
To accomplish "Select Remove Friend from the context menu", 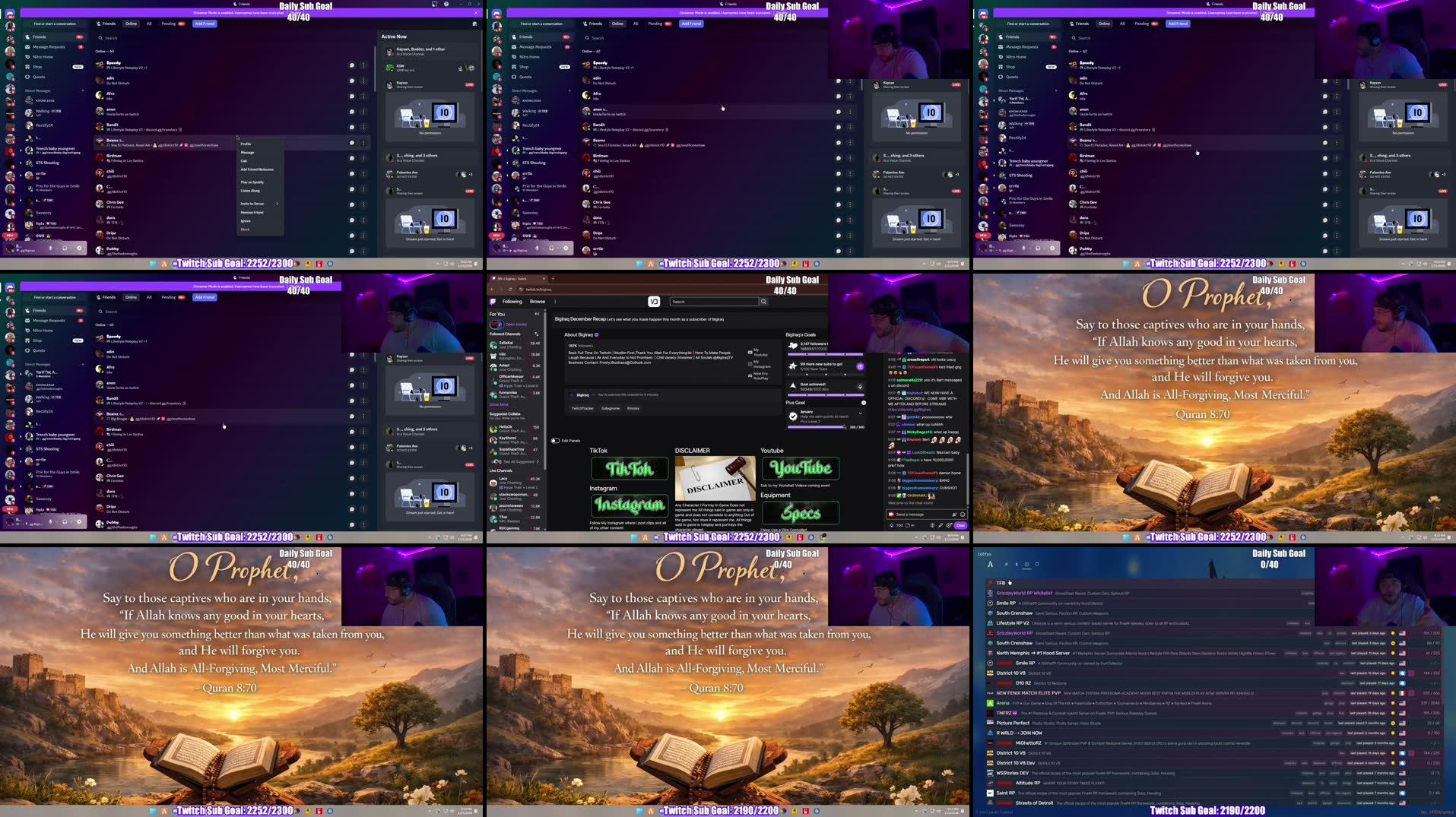I will pyautogui.click(x=253, y=211).
